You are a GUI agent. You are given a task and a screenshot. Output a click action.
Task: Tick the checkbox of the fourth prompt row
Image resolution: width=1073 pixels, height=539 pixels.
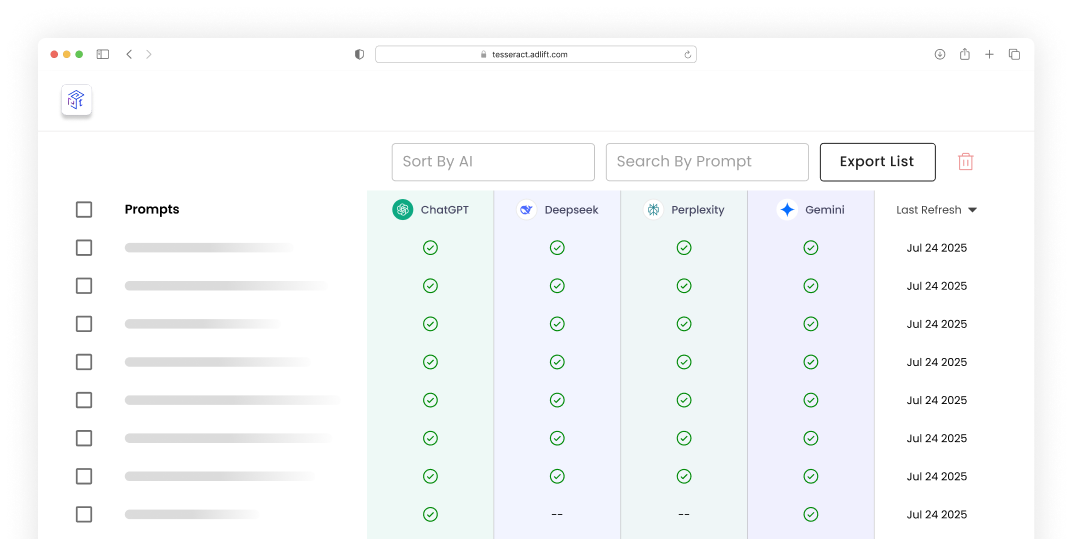coord(83,362)
